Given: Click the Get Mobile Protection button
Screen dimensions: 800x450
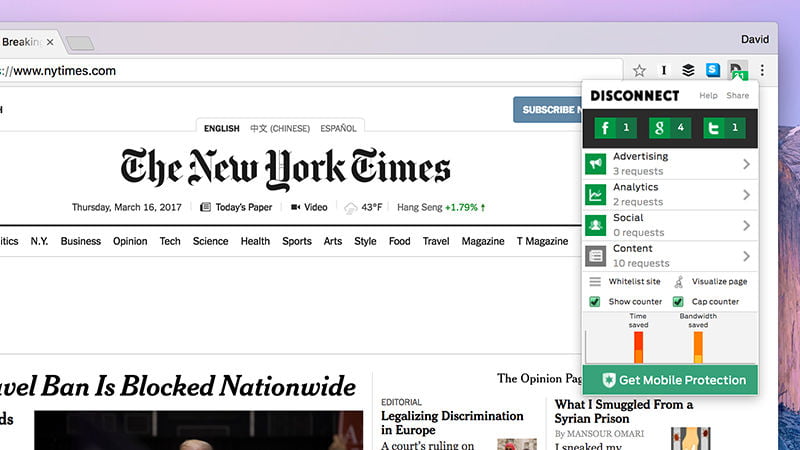Looking at the screenshot, I should (x=670, y=380).
